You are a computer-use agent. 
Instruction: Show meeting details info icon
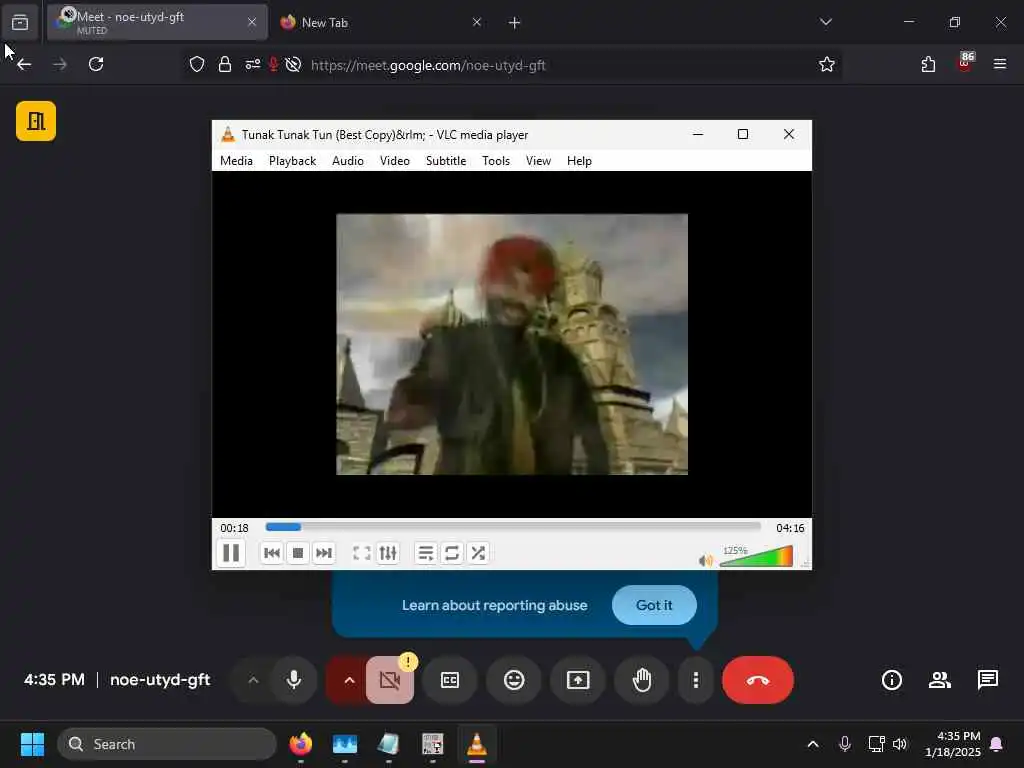point(891,680)
